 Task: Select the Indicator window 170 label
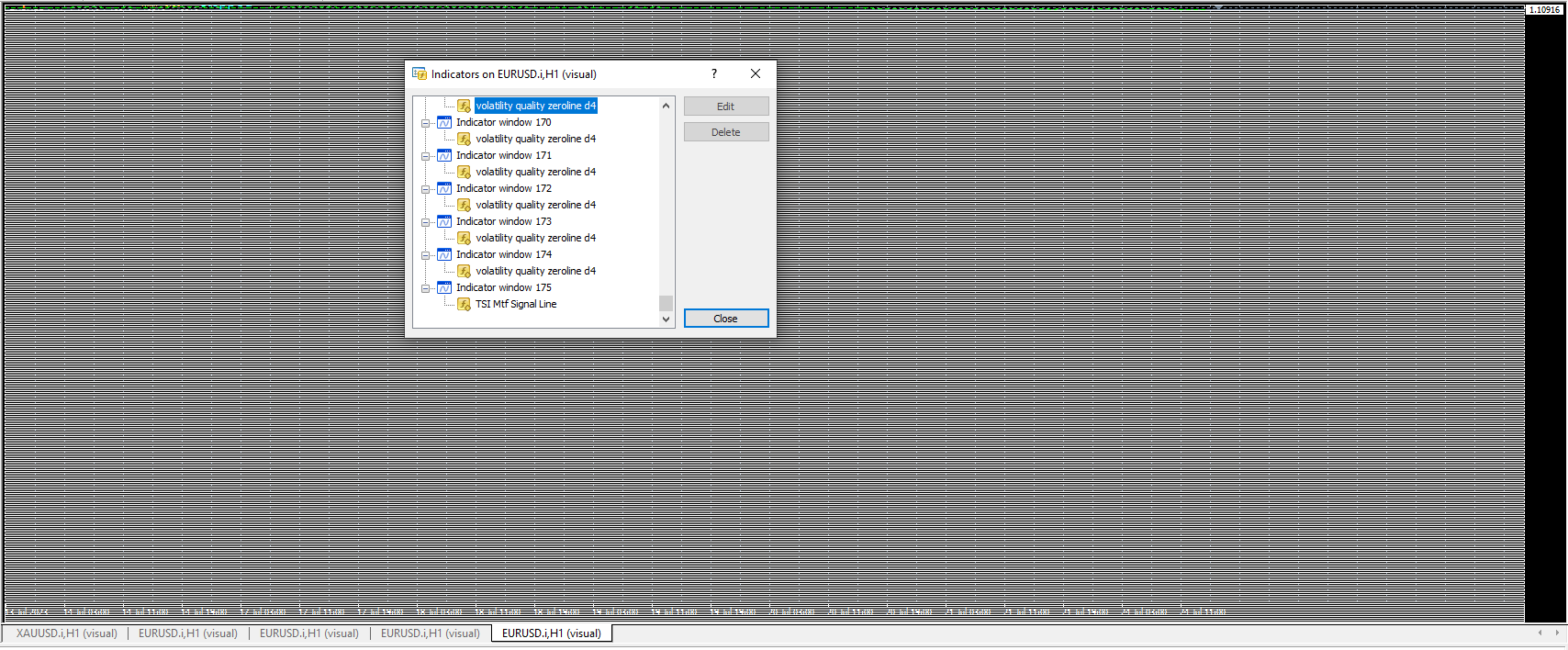pos(504,122)
